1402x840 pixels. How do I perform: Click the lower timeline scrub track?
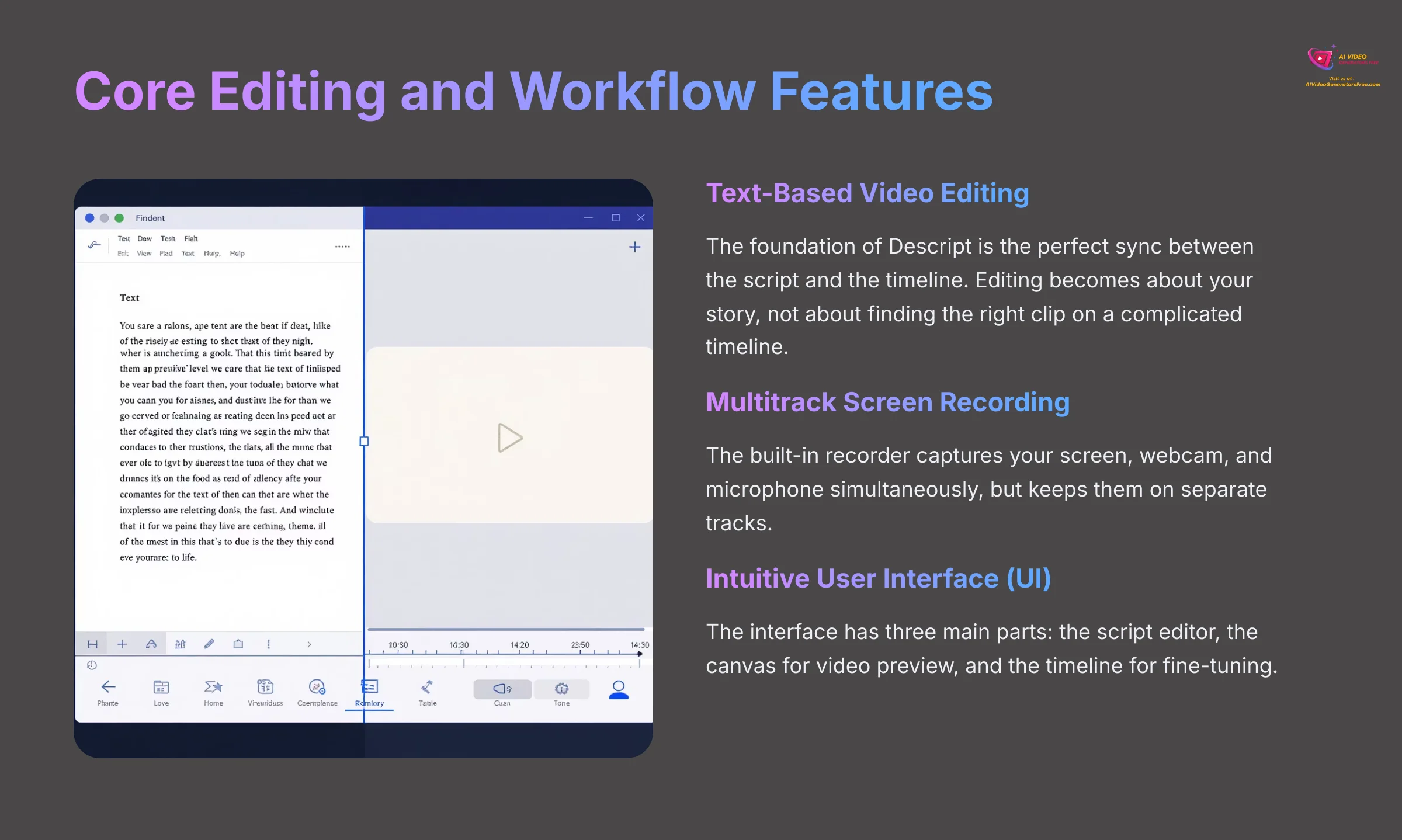pos(505,664)
